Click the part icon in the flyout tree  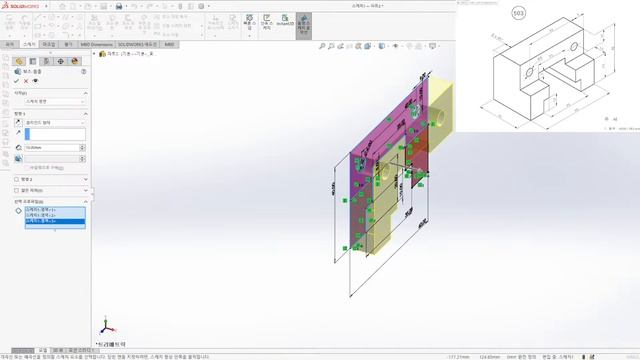pyautogui.click(x=102, y=53)
